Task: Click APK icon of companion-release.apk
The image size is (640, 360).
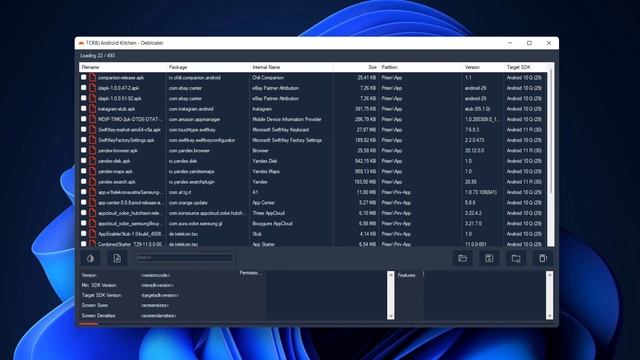Action: [93, 77]
